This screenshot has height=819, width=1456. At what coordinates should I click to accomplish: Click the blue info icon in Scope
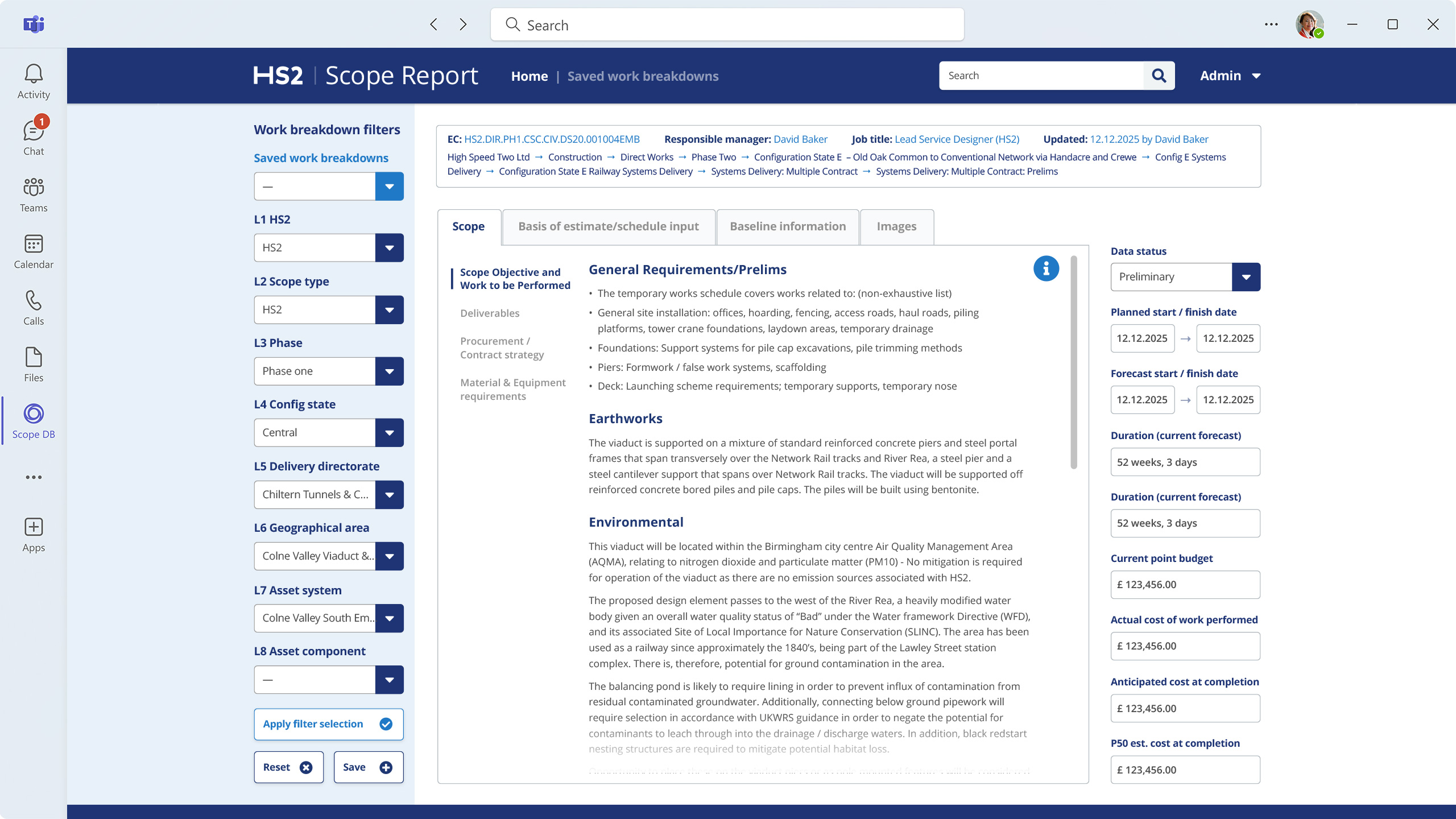tap(1046, 268)
